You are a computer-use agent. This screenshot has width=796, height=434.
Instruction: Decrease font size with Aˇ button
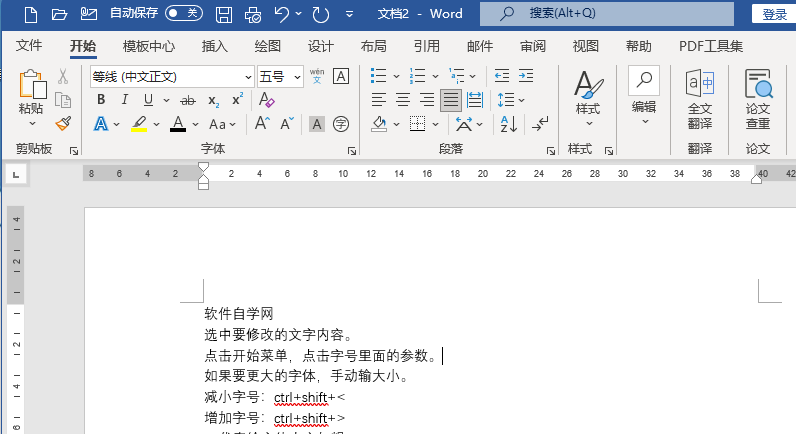pos(287,123)
